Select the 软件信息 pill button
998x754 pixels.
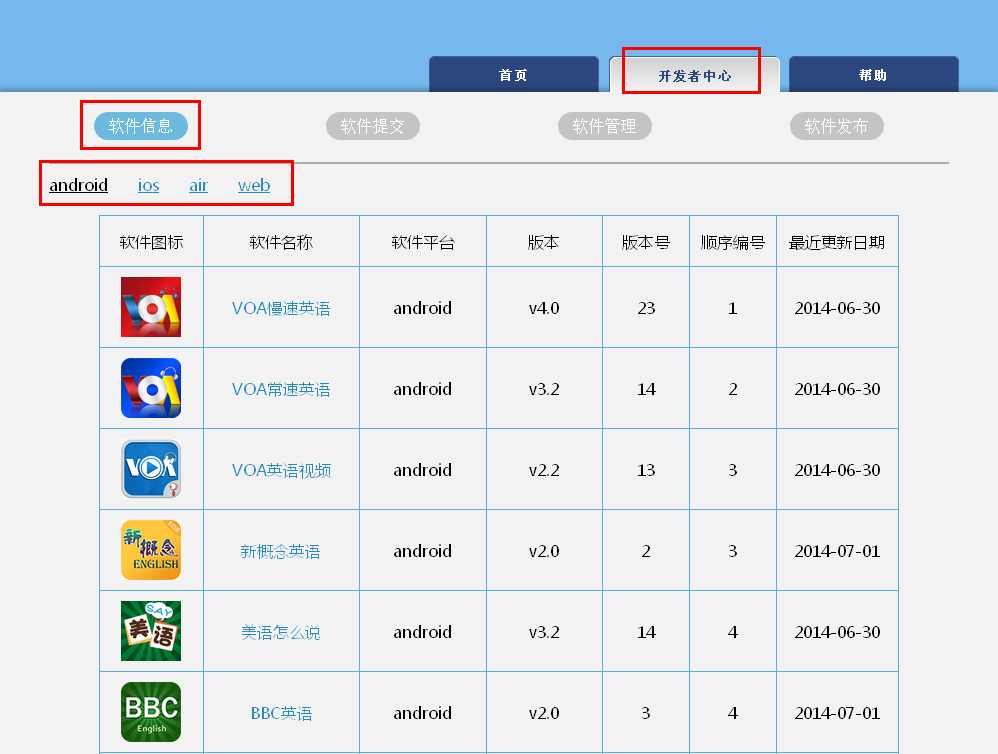pos(141,126)
